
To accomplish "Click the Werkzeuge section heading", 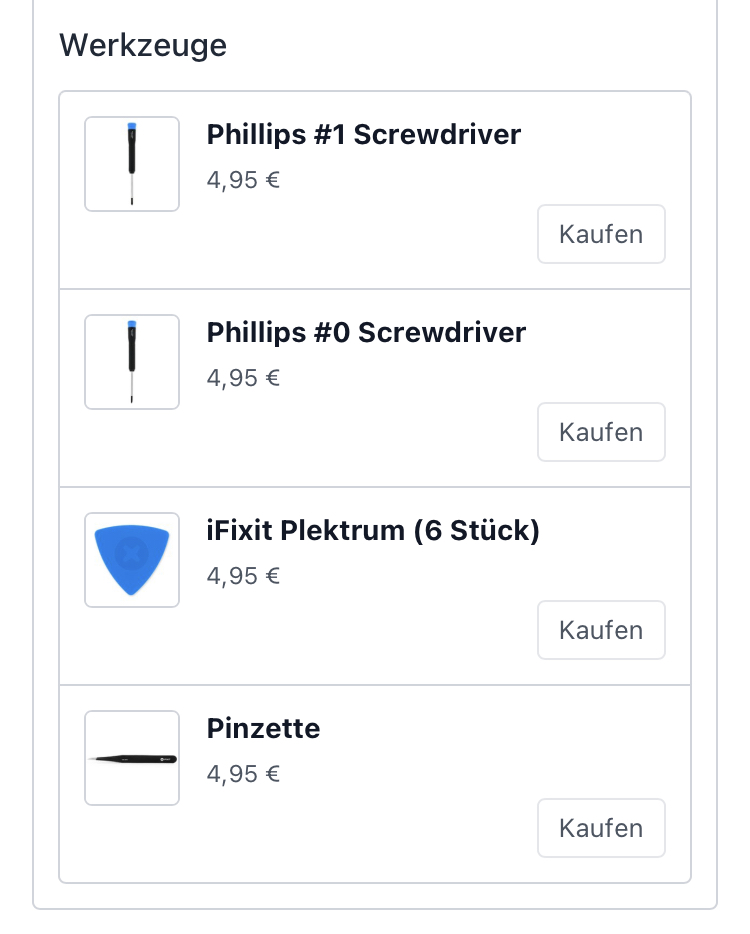I will [143, 45].
